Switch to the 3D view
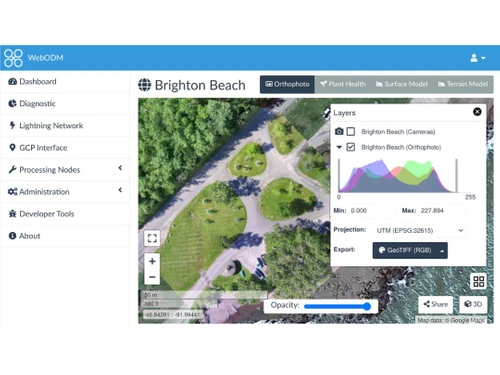 point(473,304)
